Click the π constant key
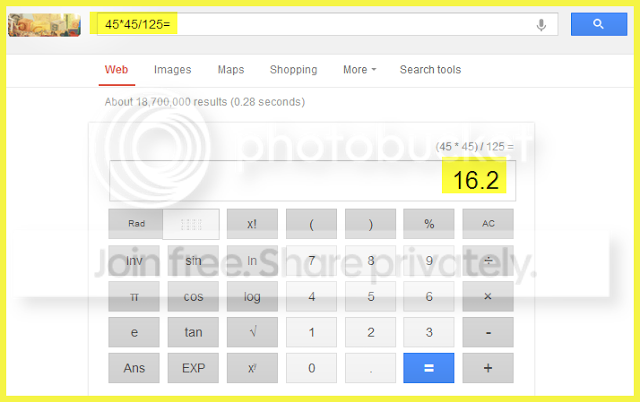The image size is (640, 402). 134,296
